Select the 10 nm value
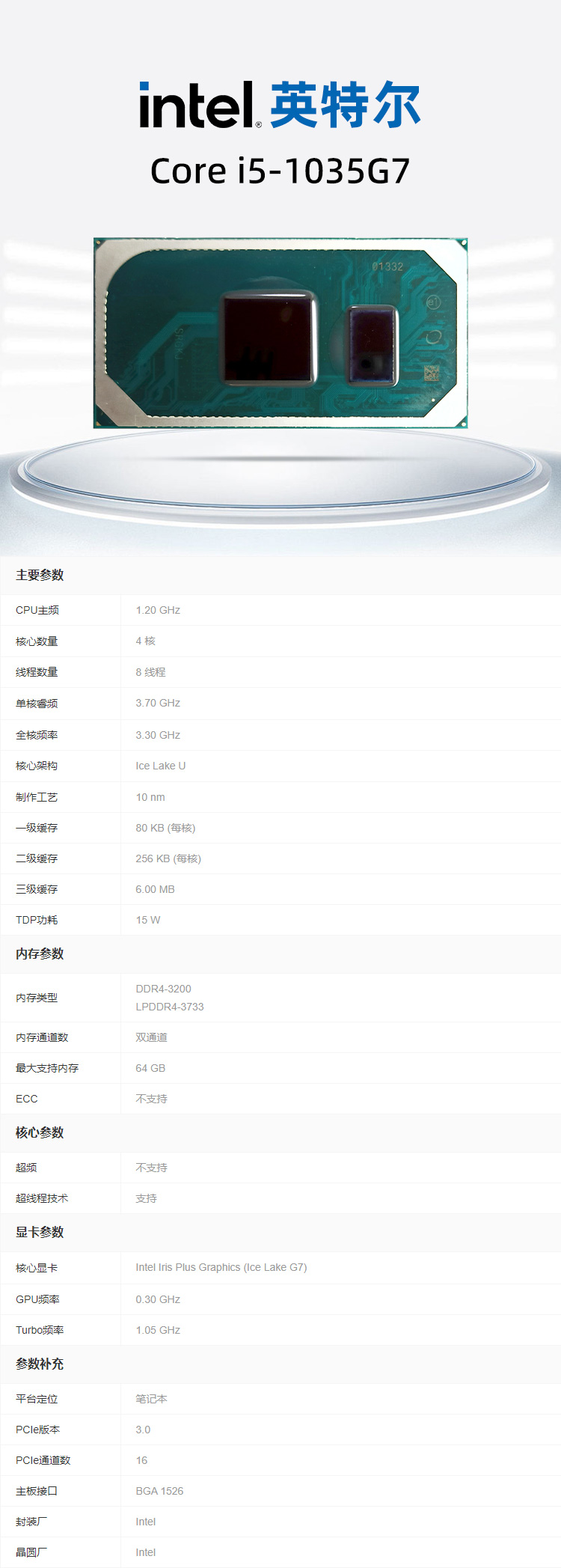The height and width of the screenshot is (1568, 561). coord(150,797)
